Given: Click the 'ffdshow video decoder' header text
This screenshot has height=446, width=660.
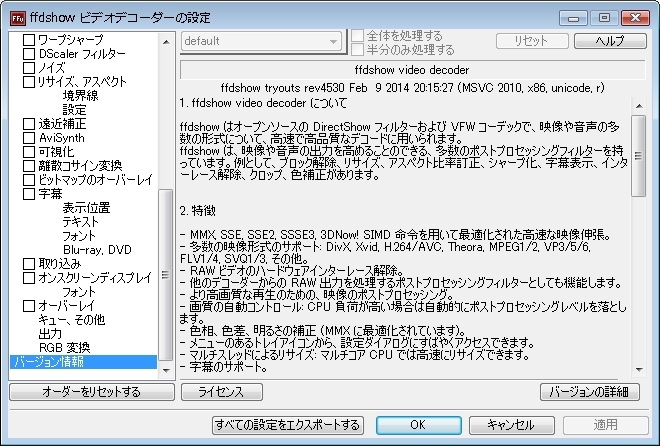Looking at the screenshot, I should [x=412, y=70].
